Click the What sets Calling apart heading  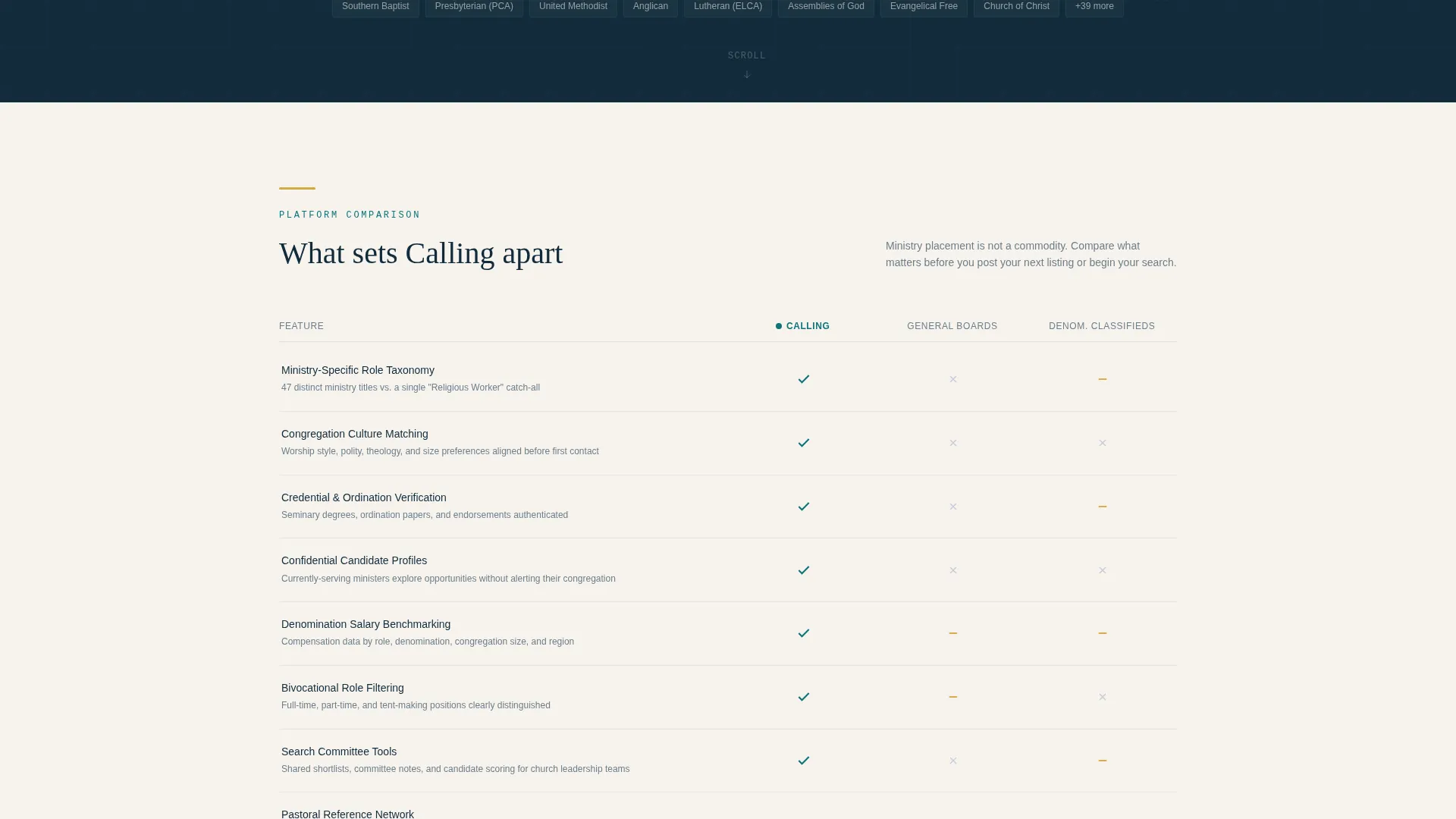[421, 253]
